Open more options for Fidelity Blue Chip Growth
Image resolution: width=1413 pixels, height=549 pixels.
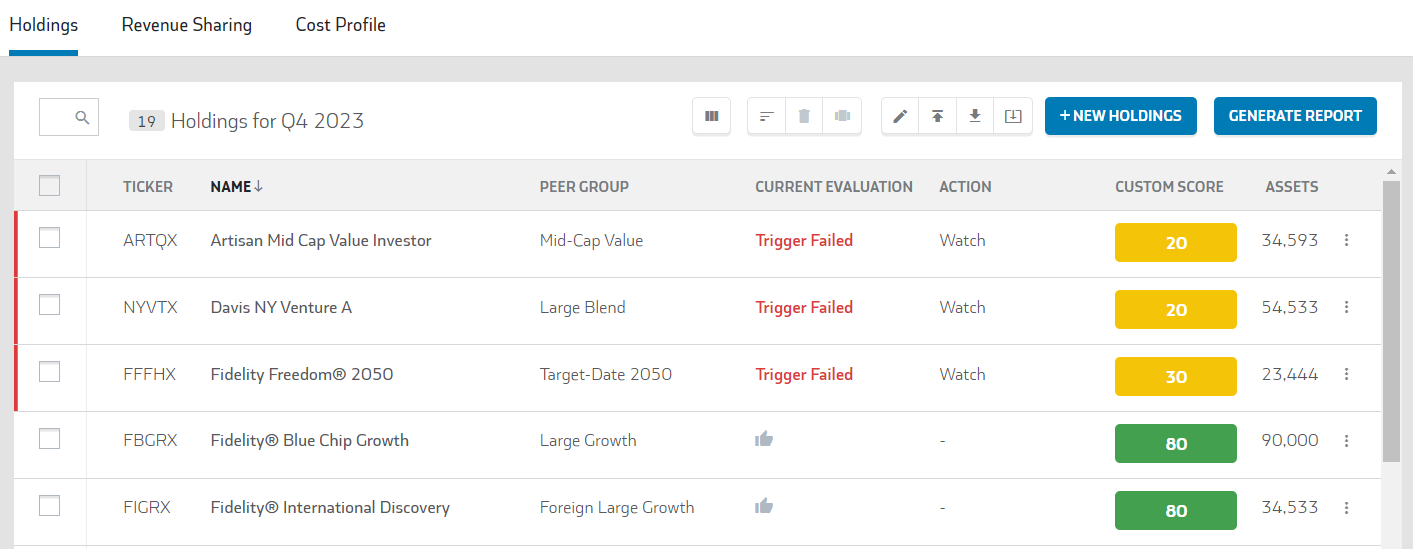pyautogui.click(x=1347, y=440)
